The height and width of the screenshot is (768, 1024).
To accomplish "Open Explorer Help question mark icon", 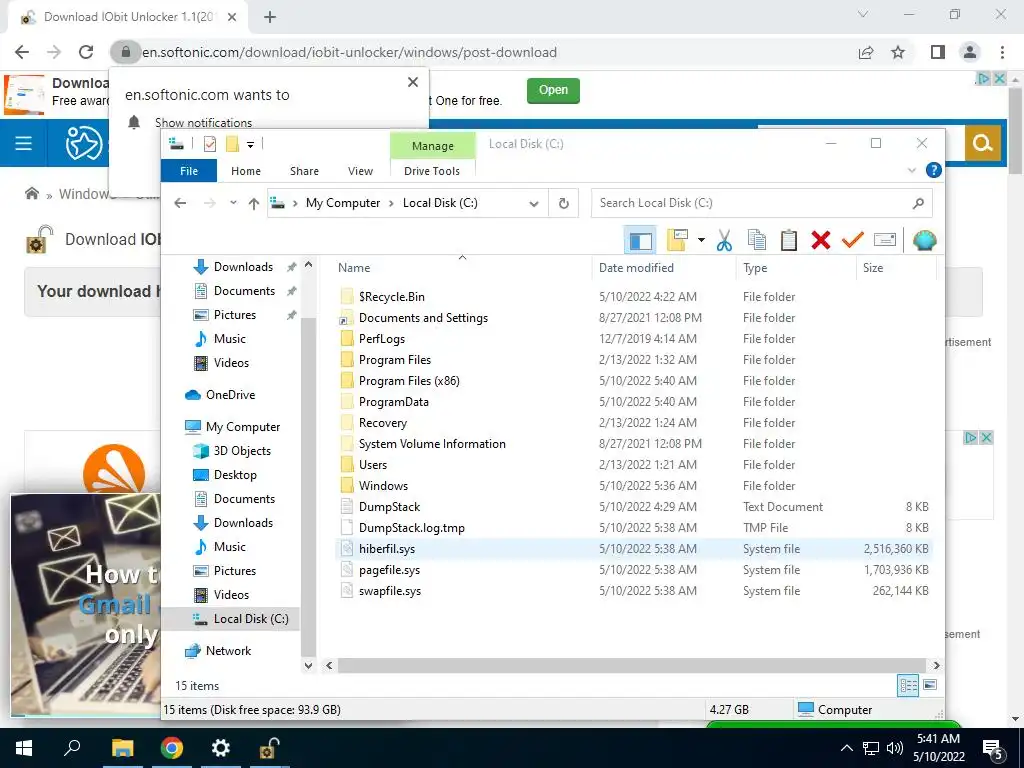I will click(934, 170).
